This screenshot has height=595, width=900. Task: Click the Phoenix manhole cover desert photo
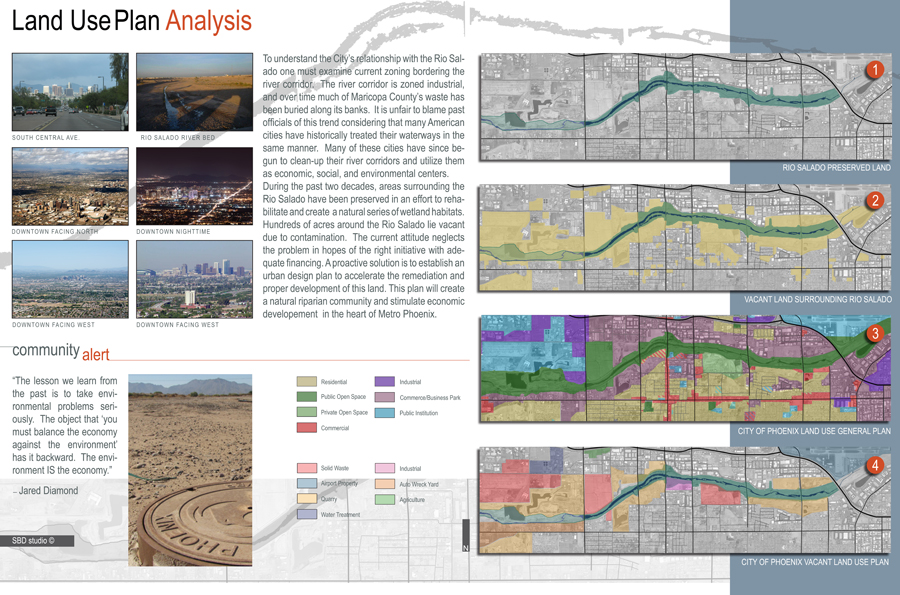click(190, 469)
